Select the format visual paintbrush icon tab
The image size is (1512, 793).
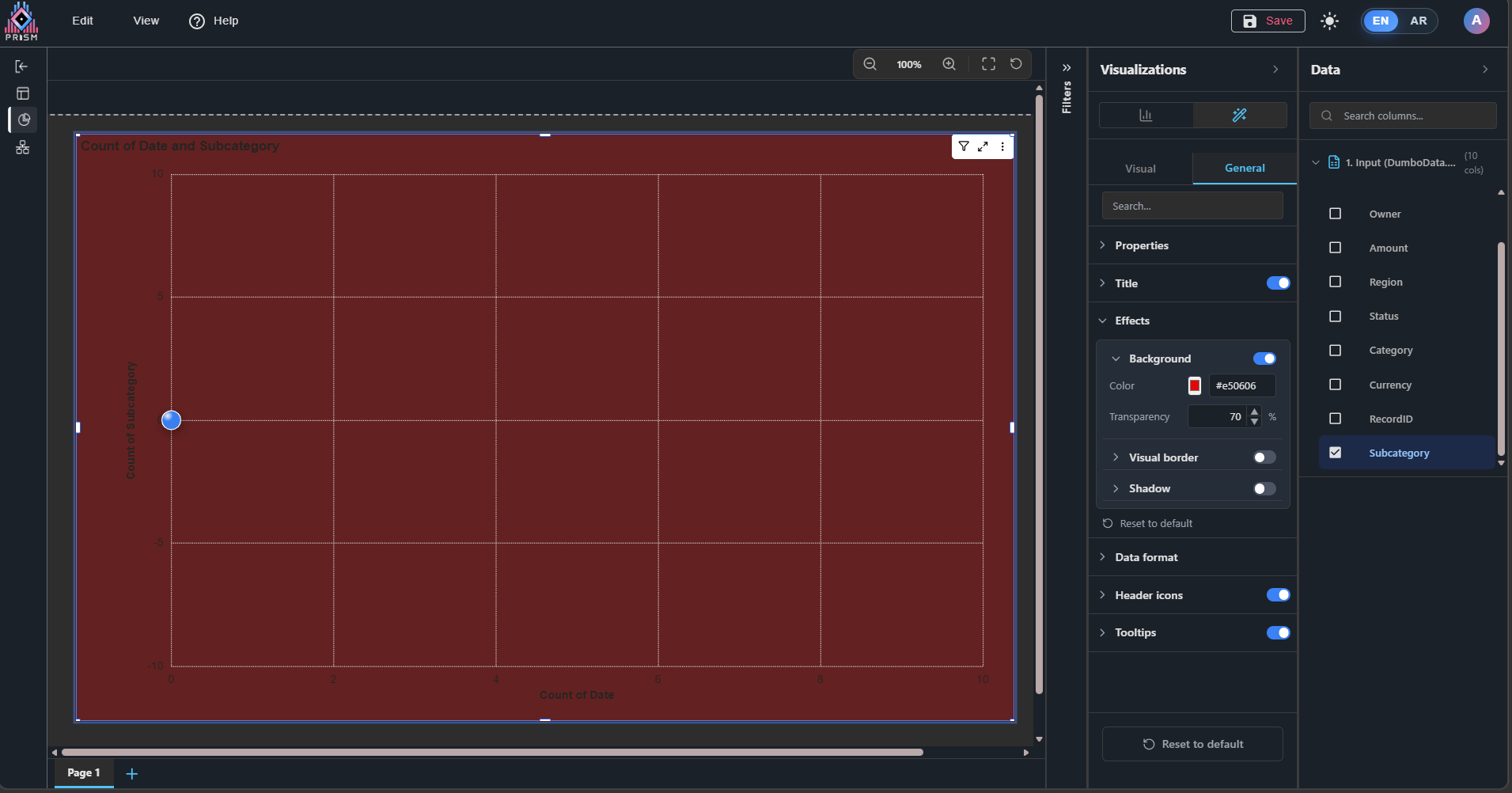pos(1239,116)
